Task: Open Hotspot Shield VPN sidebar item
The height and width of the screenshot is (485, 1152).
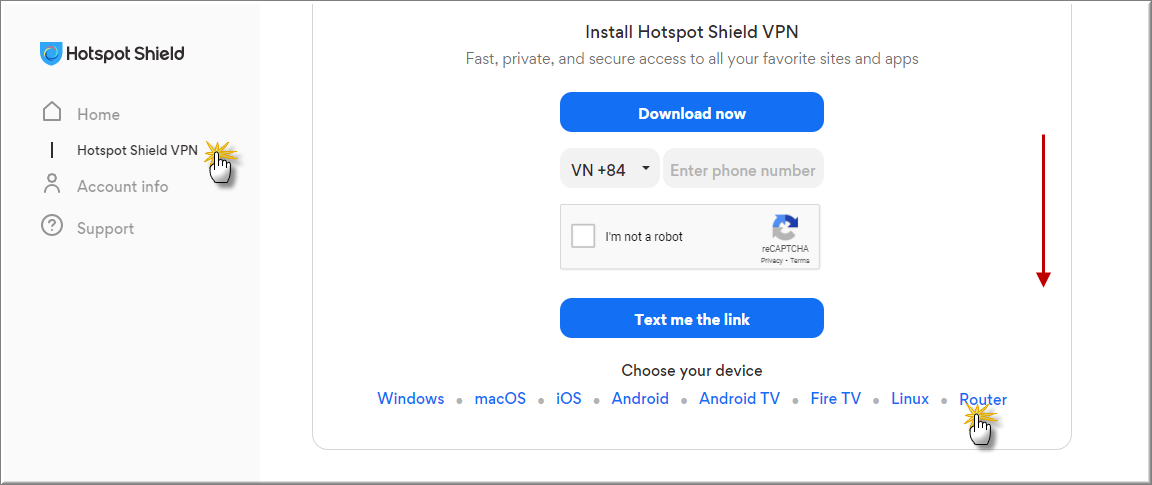Action: (x=137, y=150)
